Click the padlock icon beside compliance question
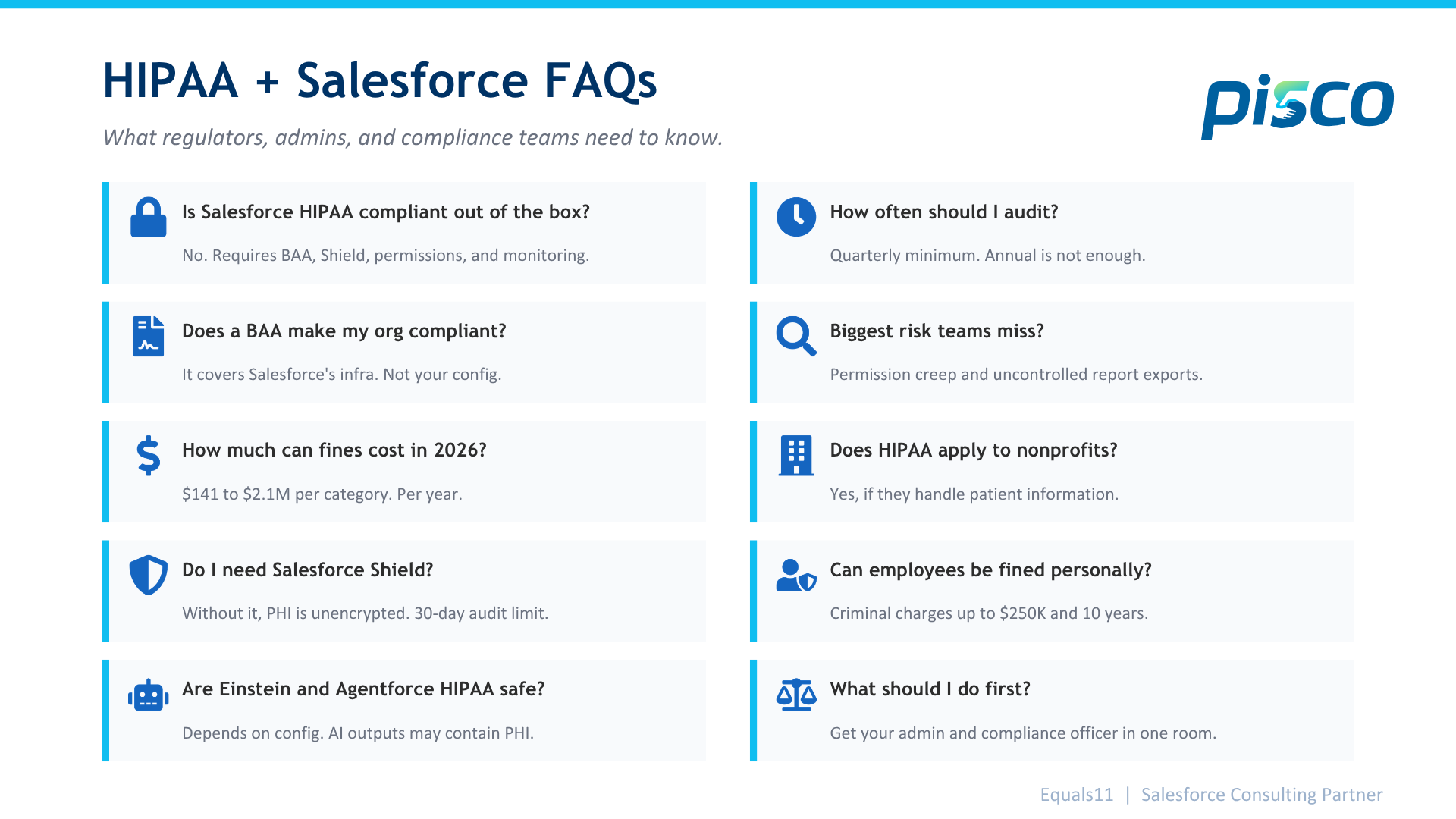Viewport: 1456px width, 819px height. tap(149, 218)
